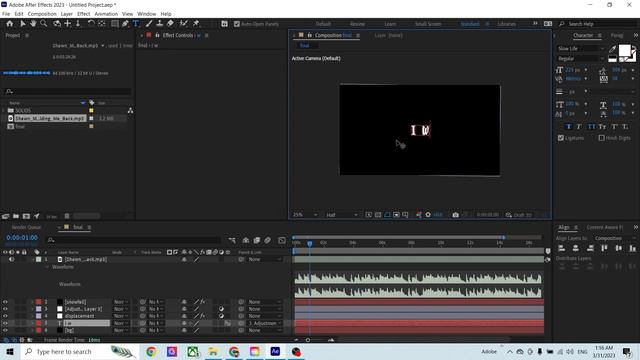Screen dimensions: 640x360
Task: Select the Zoom magnifier tool
Action: [x=43, y=24]
